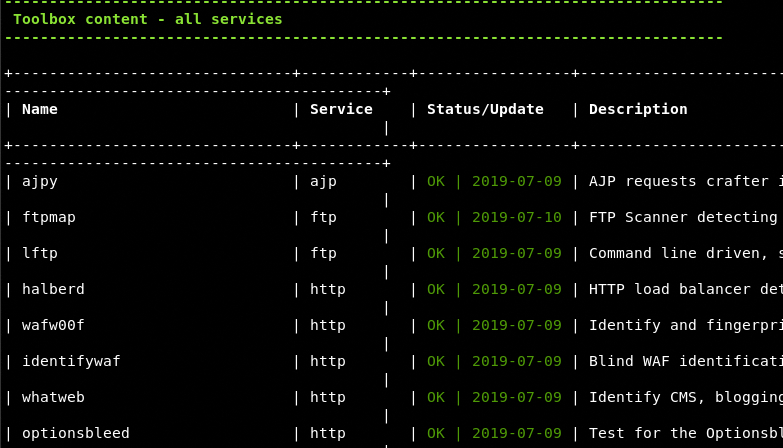Image resolution: width=783 pixels, height=448 pixels.
Task: Click the 'Toolbox content - all services' title
Action: tap(148, 19)
